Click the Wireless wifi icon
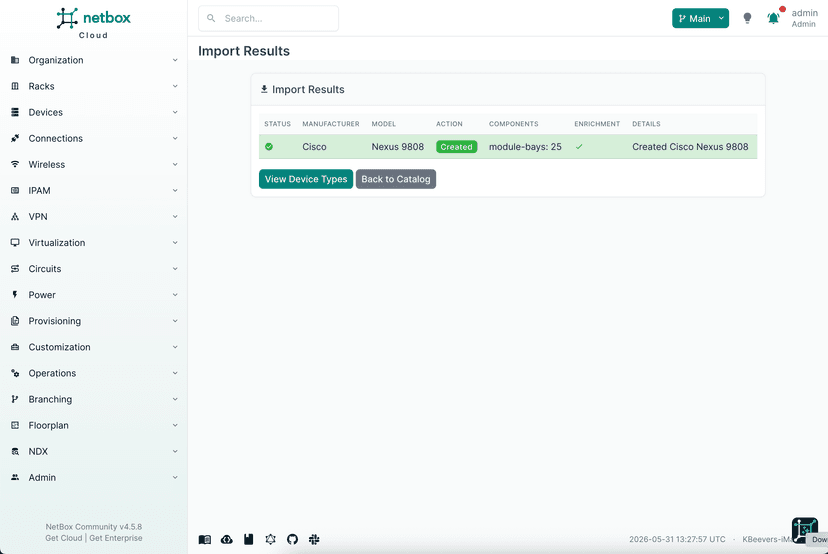The width and height of the screenshot is (828, 554). pos(15,164)
